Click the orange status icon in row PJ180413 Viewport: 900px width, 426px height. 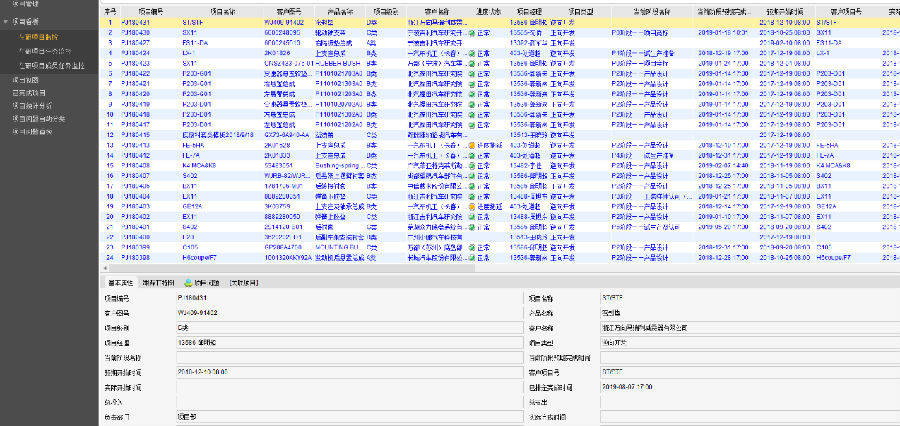point(472,145)
